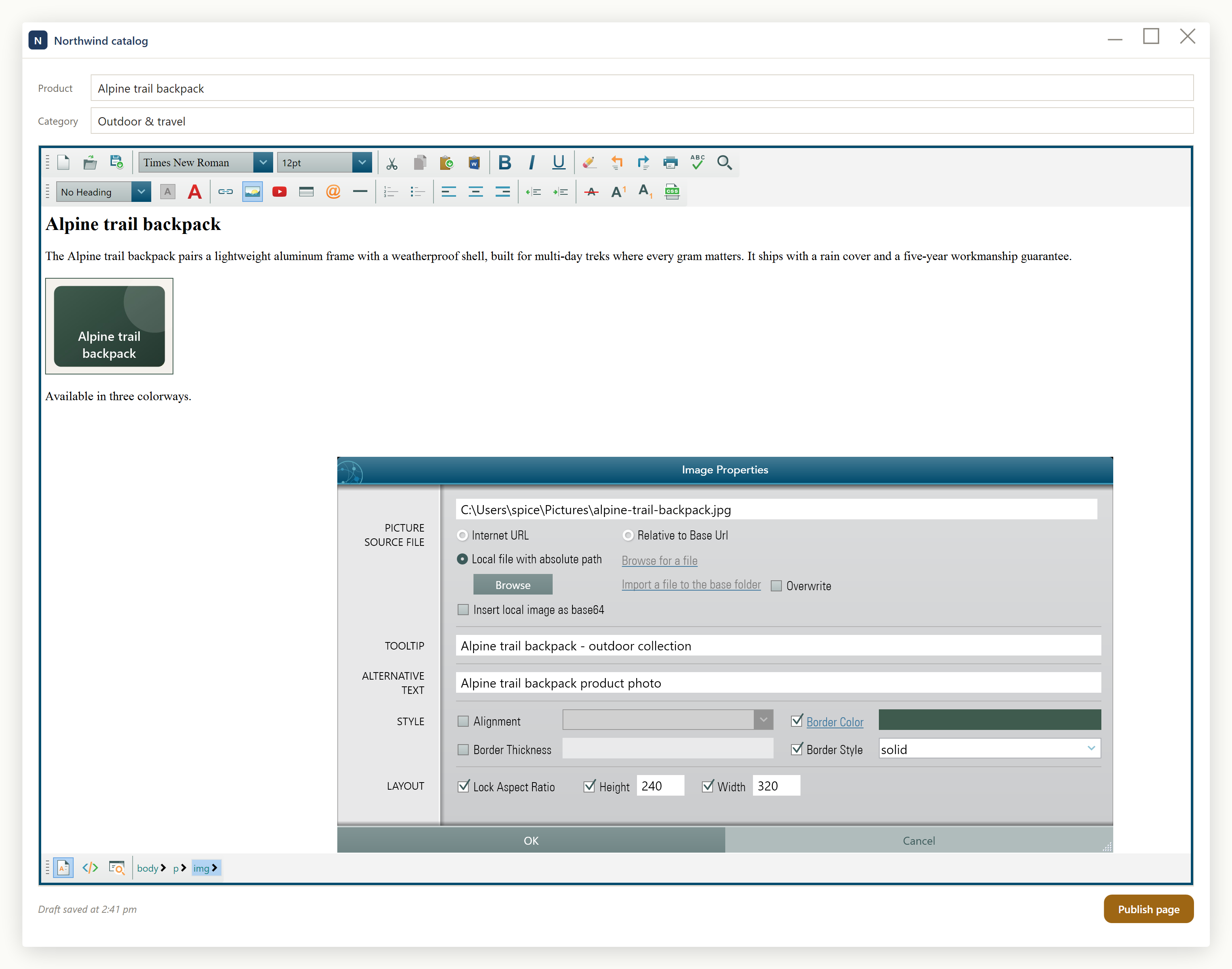The image size is (1232, 969).
Task: Enable the Alignment checkbox
Action: point(463,721)
